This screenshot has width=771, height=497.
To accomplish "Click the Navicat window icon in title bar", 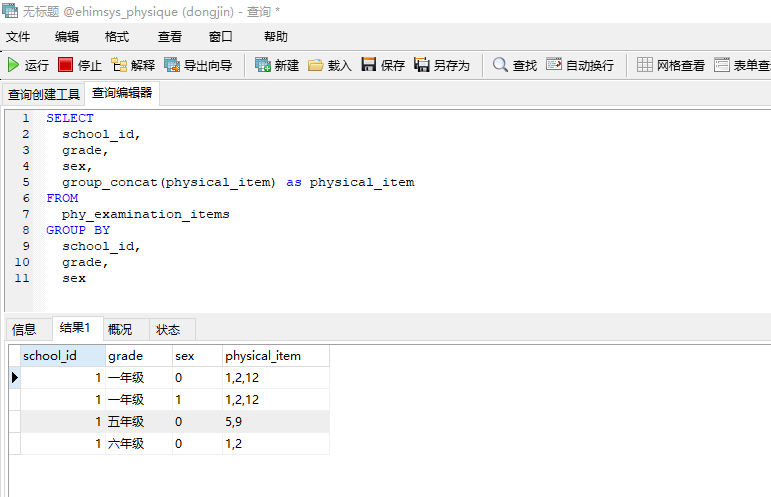I will (x=10, y=10).
